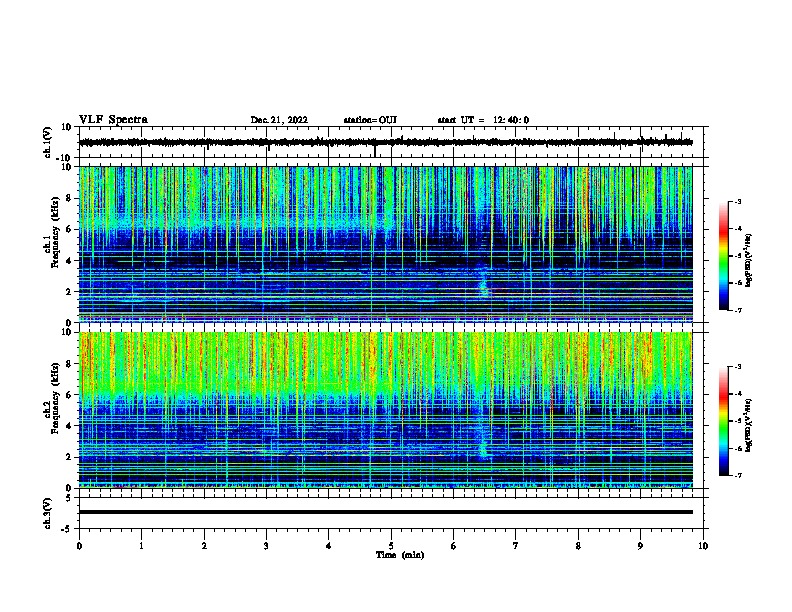The height and width of the screenshot is (612, 792).
Task: Click the time axis tick label '7'
Action: [x=516, y=546]
